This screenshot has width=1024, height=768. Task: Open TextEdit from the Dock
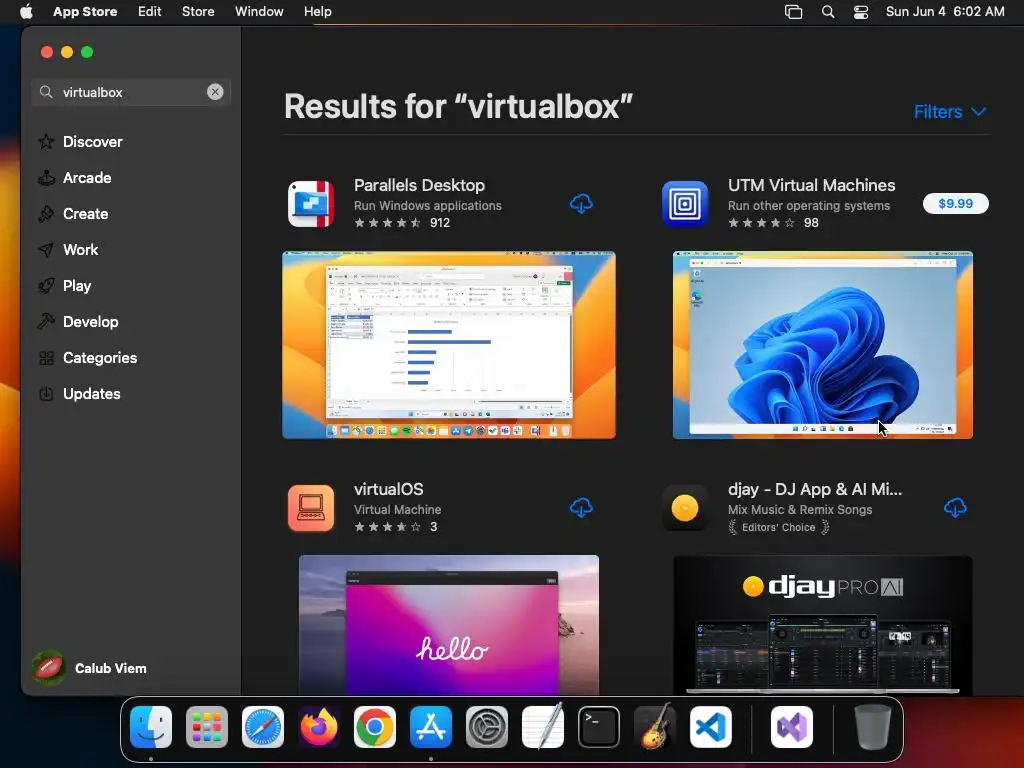543,727
